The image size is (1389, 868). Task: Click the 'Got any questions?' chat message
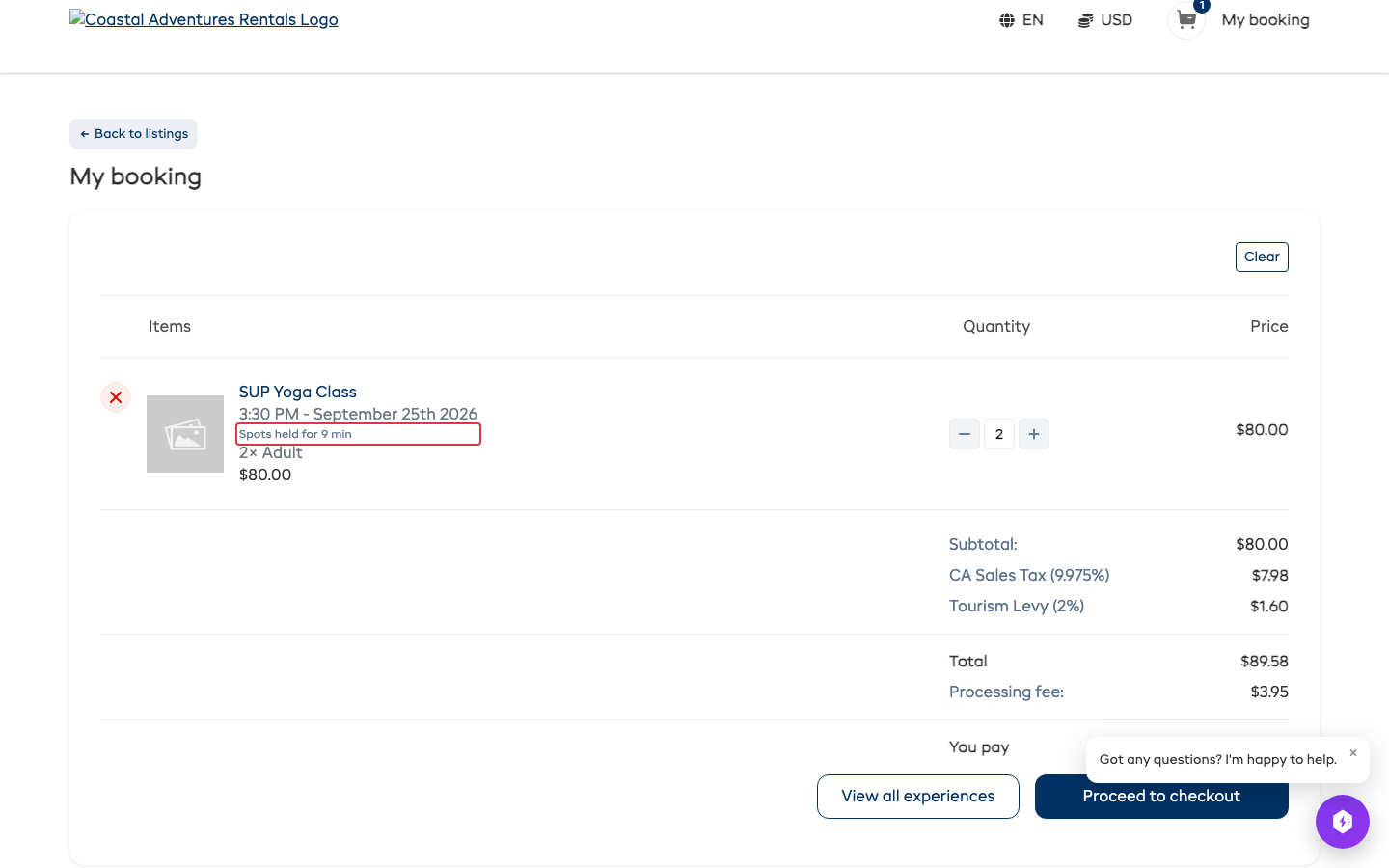(1218, 760)
